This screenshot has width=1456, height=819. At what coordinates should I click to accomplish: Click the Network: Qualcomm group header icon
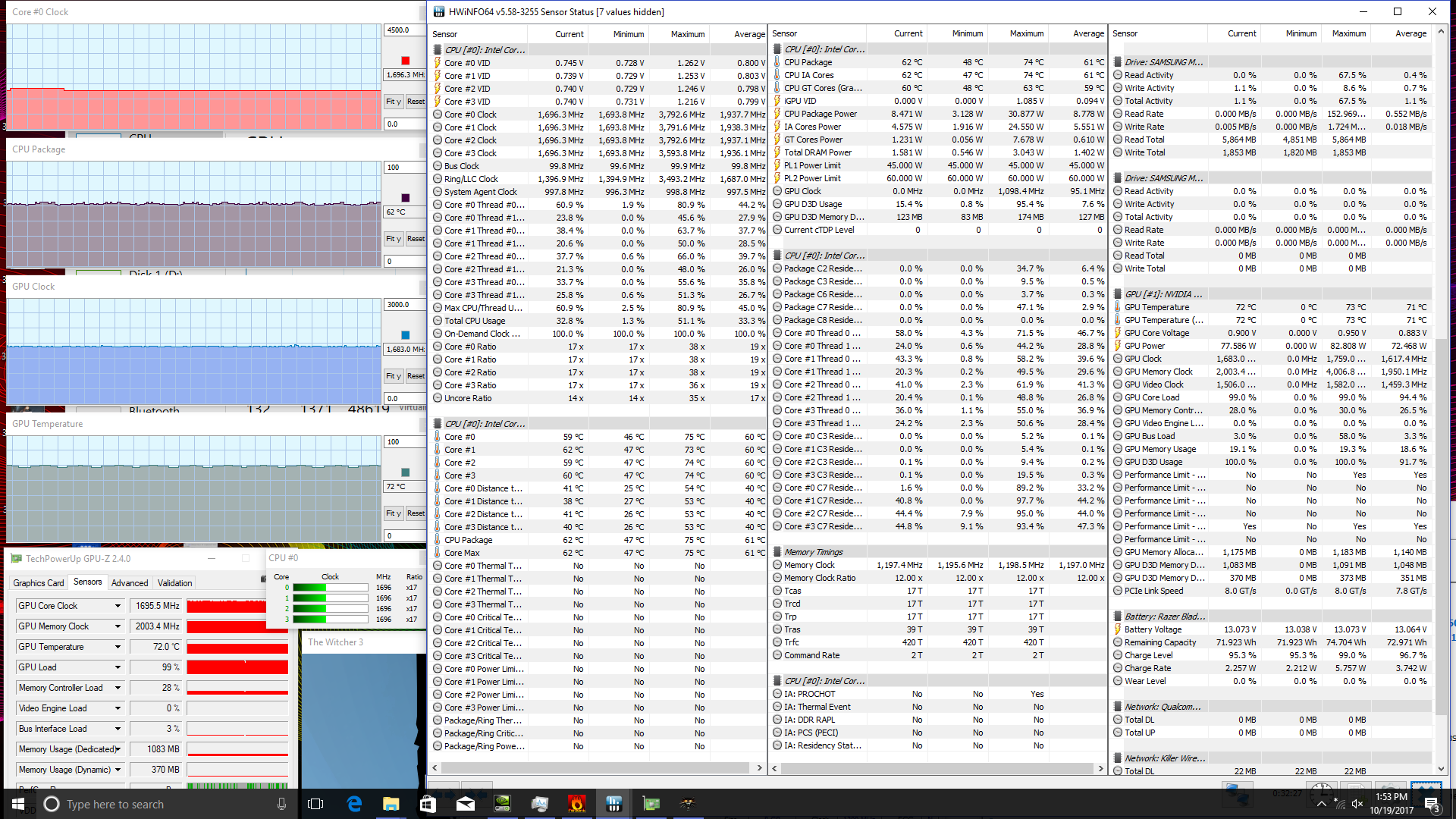[x=1118, y=707]
